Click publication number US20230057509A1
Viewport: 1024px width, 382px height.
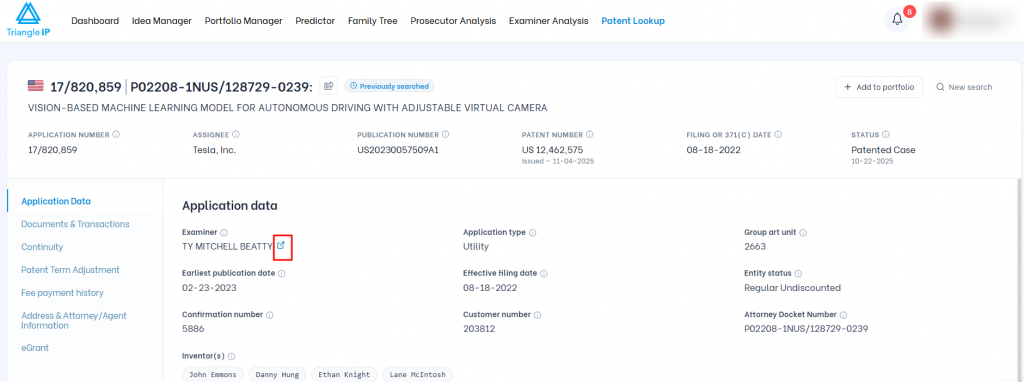pos(398,150)
